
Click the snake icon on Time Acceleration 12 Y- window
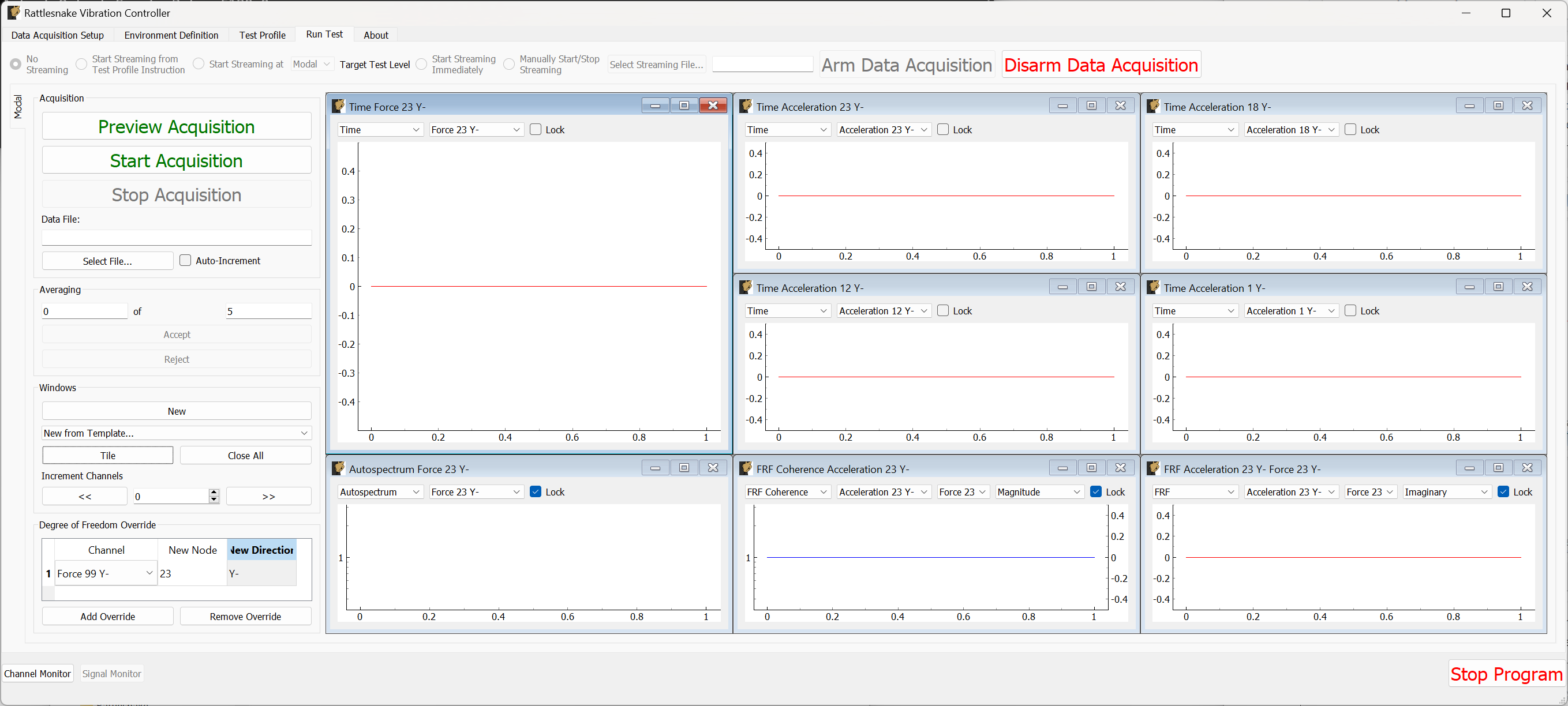tap(746, 286)
